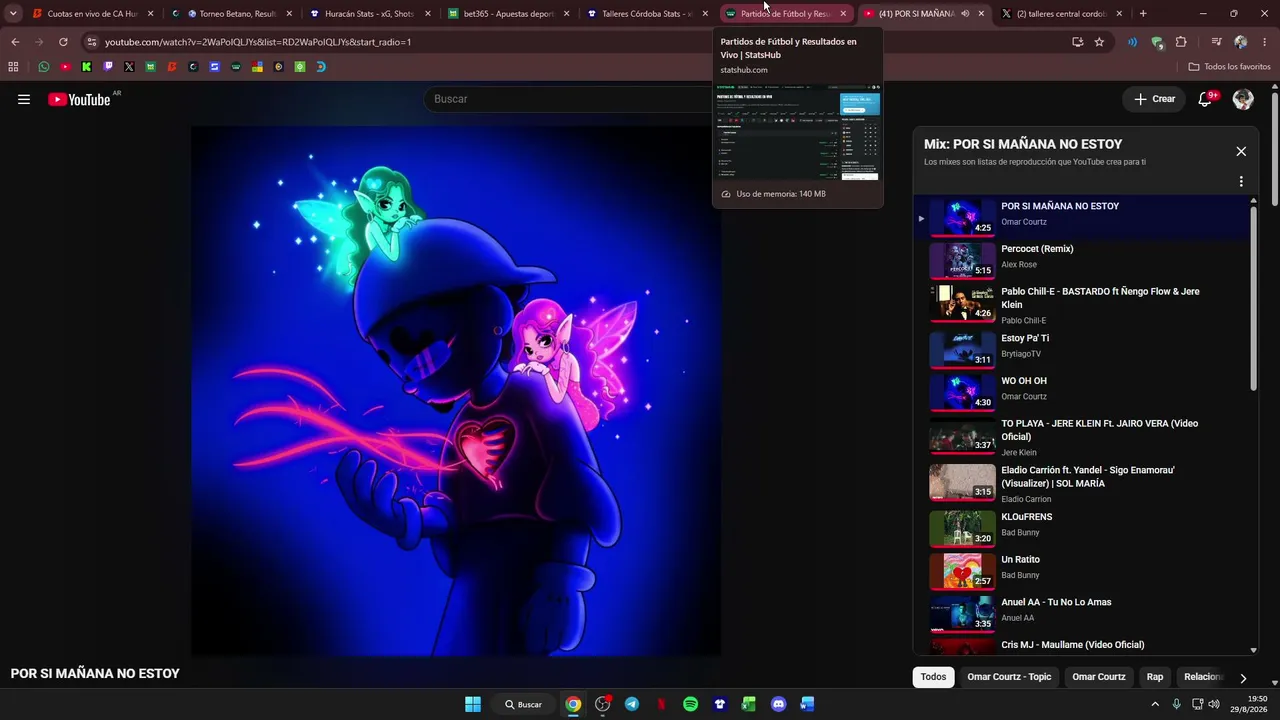
Task: Play Eladio Carrión Sigo Enamorau'
Action: pos(1080,483)
